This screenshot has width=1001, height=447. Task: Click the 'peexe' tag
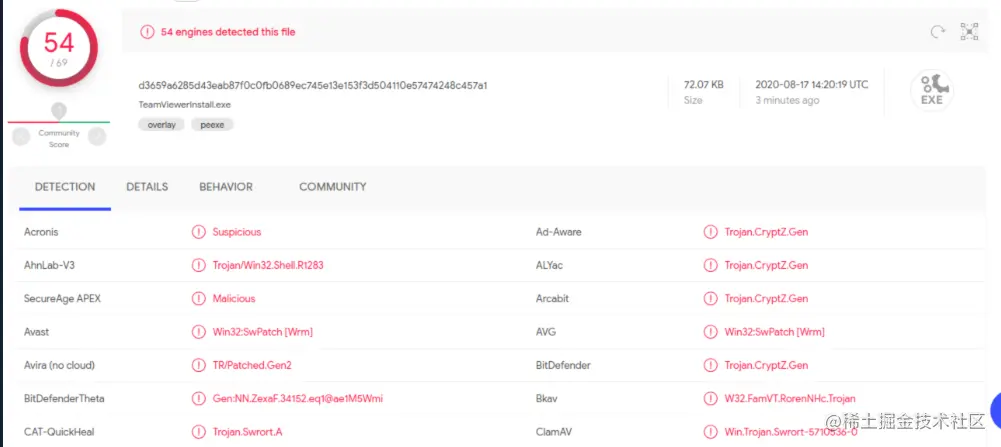[213, 125]
